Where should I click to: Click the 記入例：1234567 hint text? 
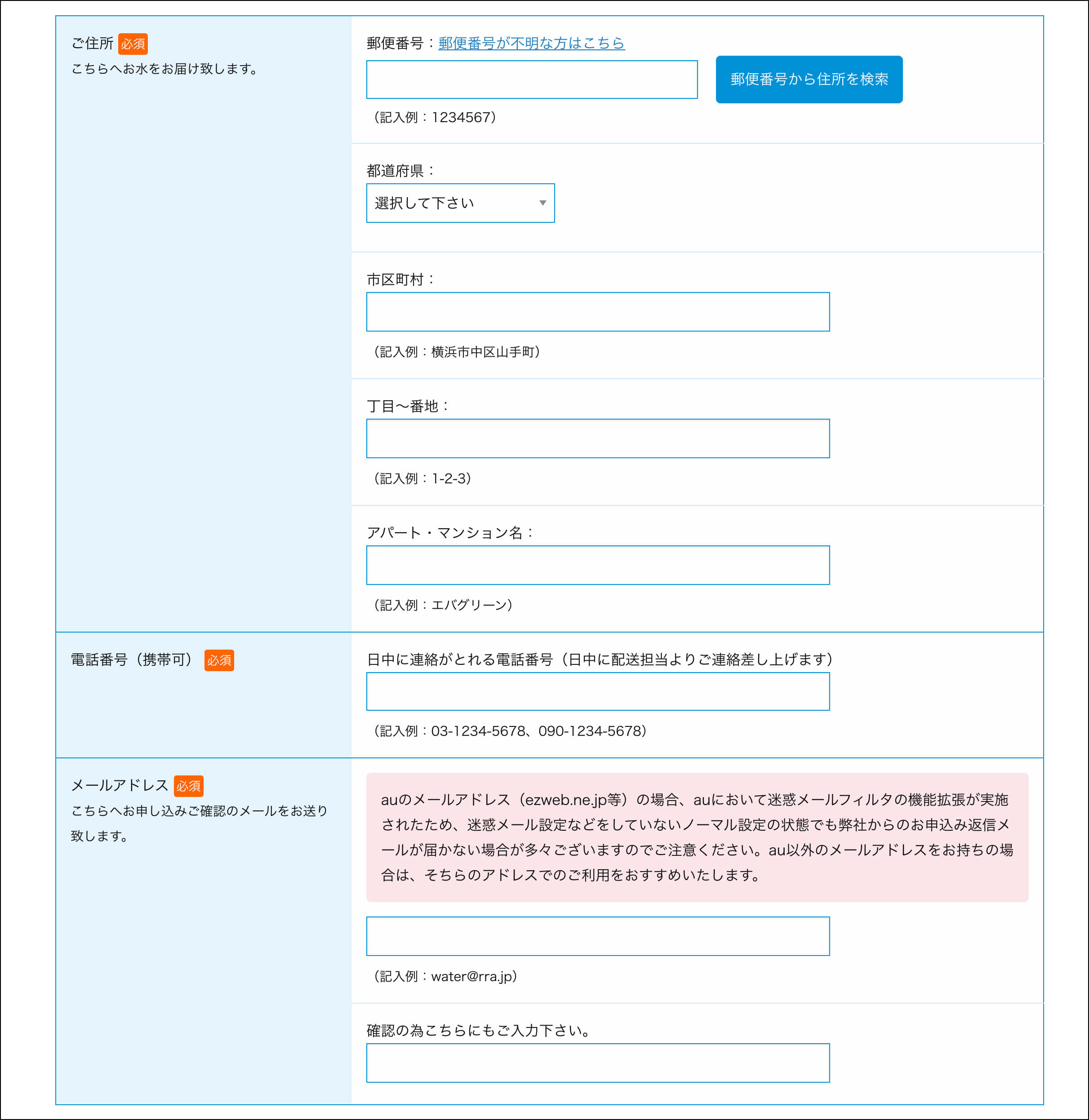click(x=435, y=117)
